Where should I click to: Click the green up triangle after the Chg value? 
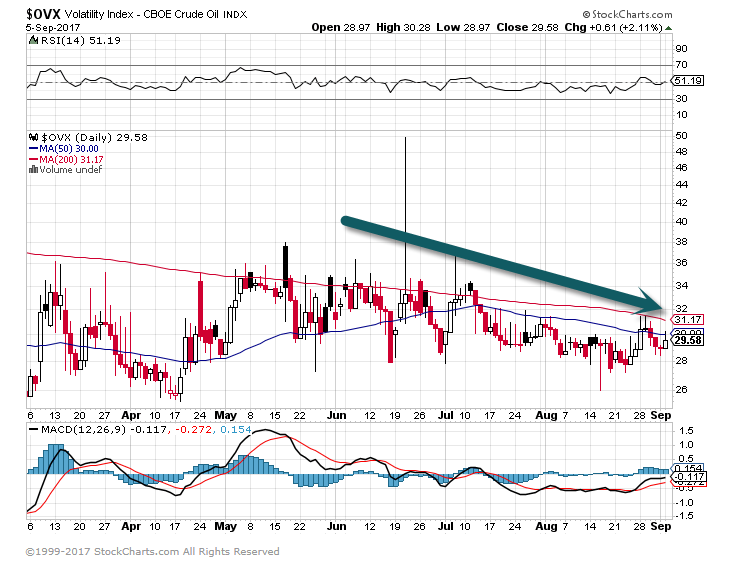pyautogui.click(x=668, y=28)
